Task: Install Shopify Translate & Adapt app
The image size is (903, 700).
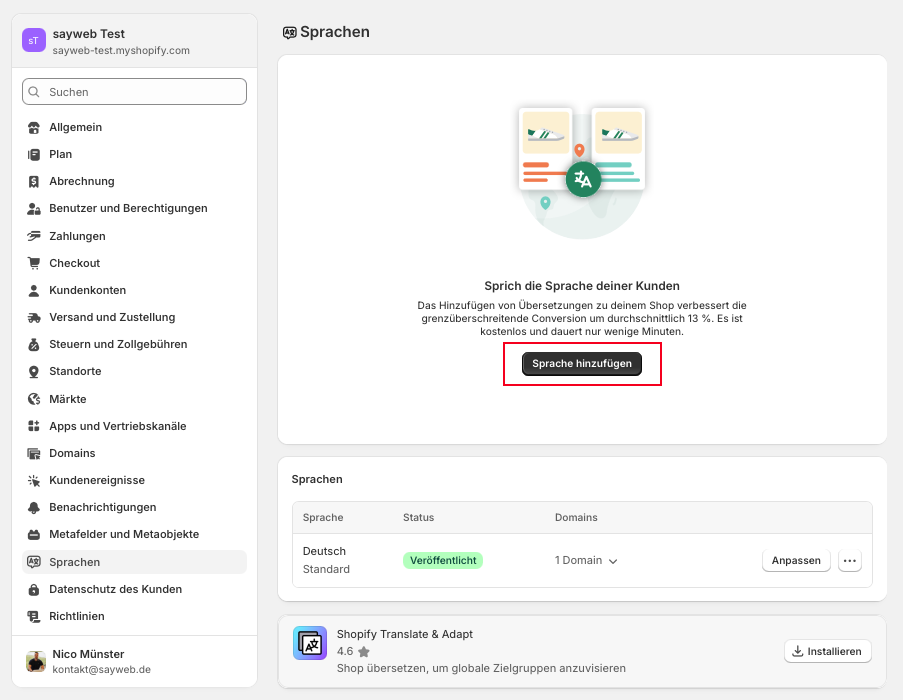Action: [x=828, y=651]
